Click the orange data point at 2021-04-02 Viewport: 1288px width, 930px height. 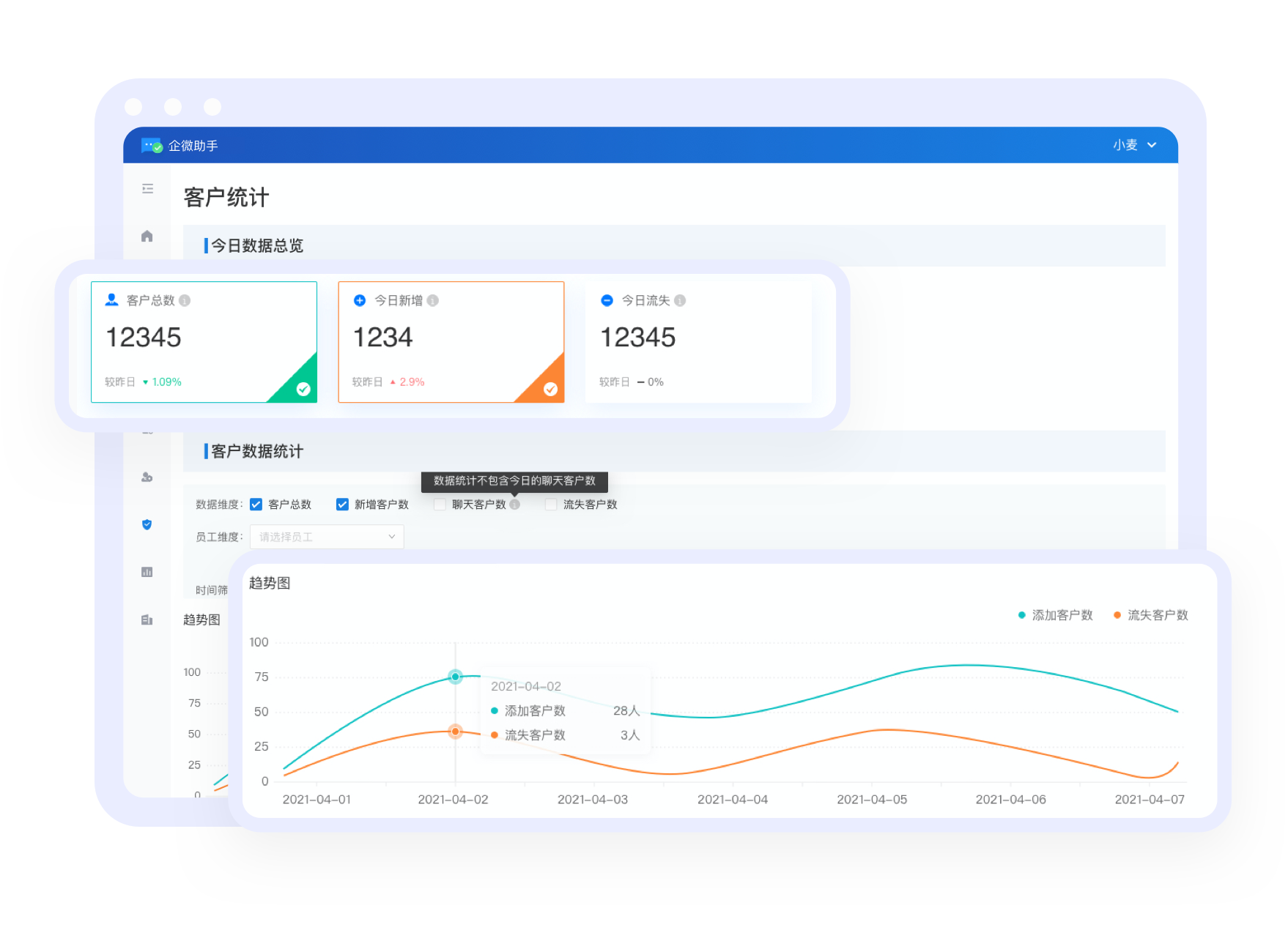pyautogui.click(x=456, y=732)
